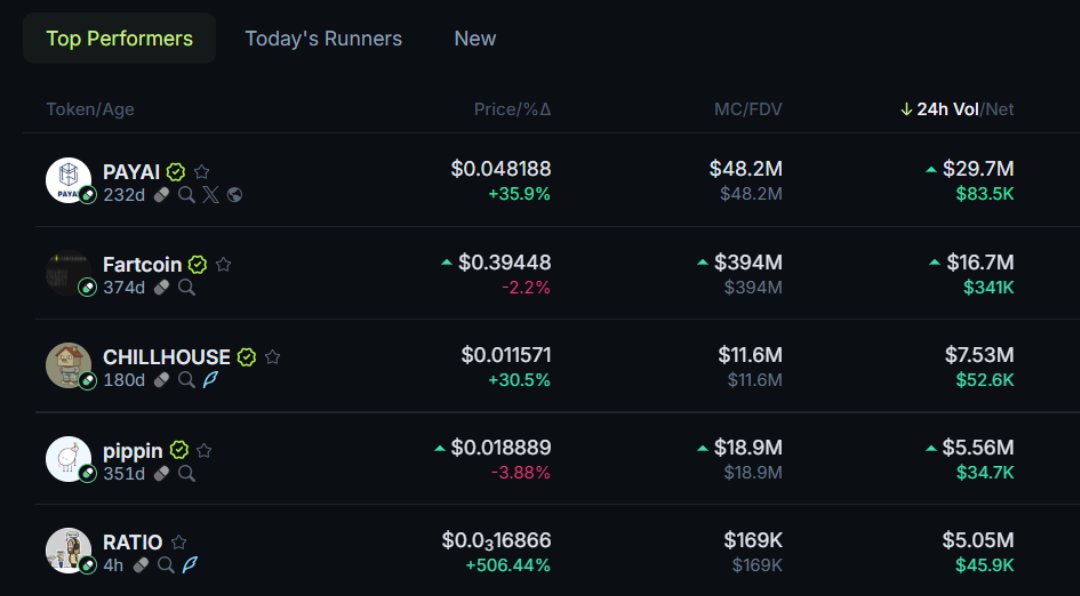Toggle the star to favorite CHILLHOUSE

coord(272,357)
